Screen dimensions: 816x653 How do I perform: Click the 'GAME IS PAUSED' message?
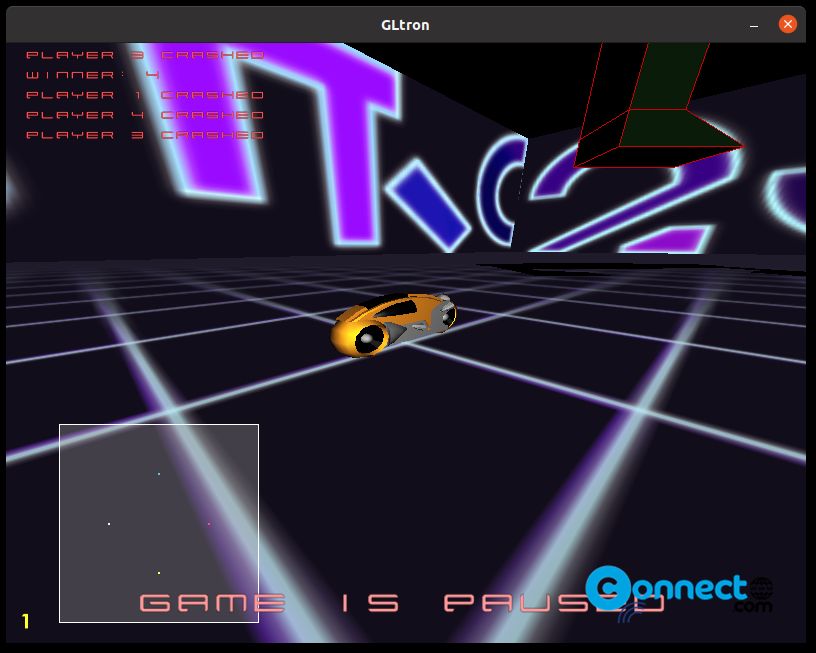402,603
